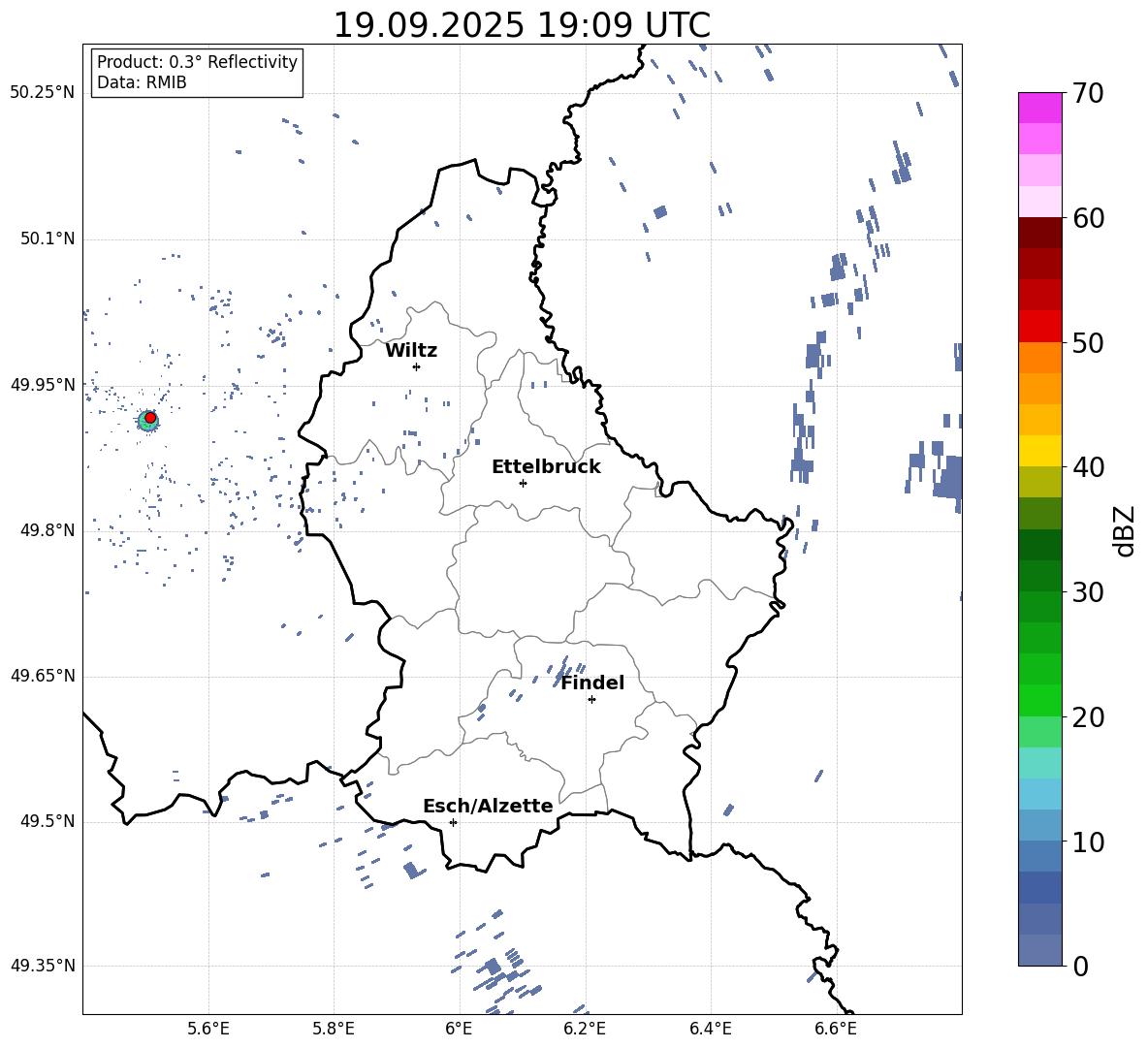
Task: Click the 50.25°N latitude label
Action: (43, 93)
